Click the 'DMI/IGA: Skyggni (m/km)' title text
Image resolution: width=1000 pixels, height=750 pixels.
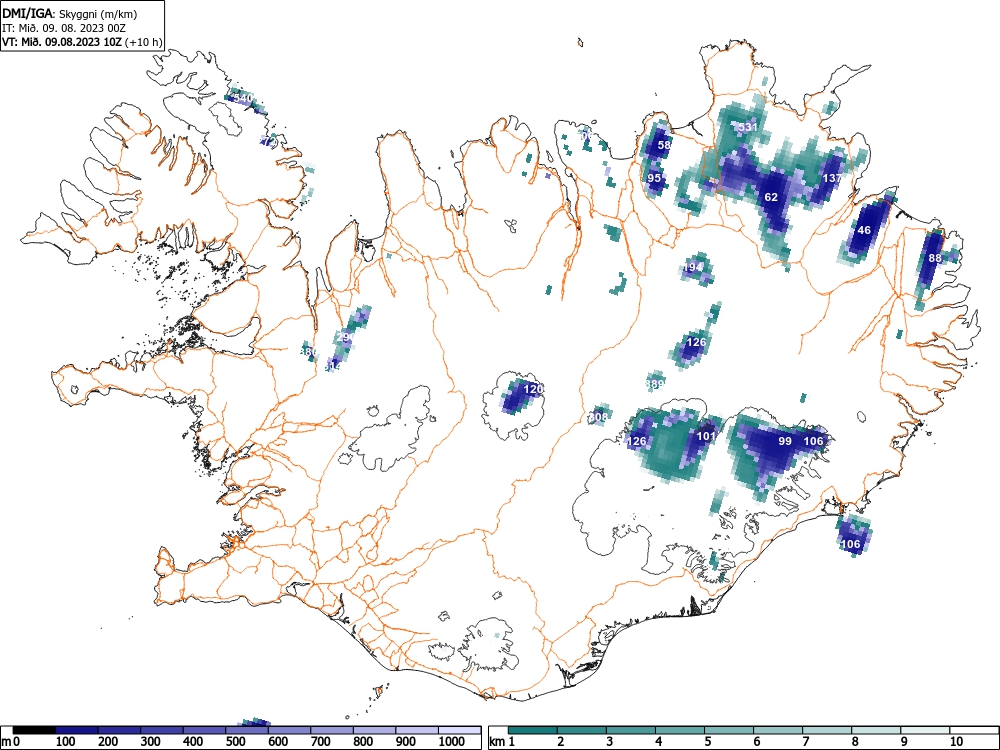click(x=70, y=14)
